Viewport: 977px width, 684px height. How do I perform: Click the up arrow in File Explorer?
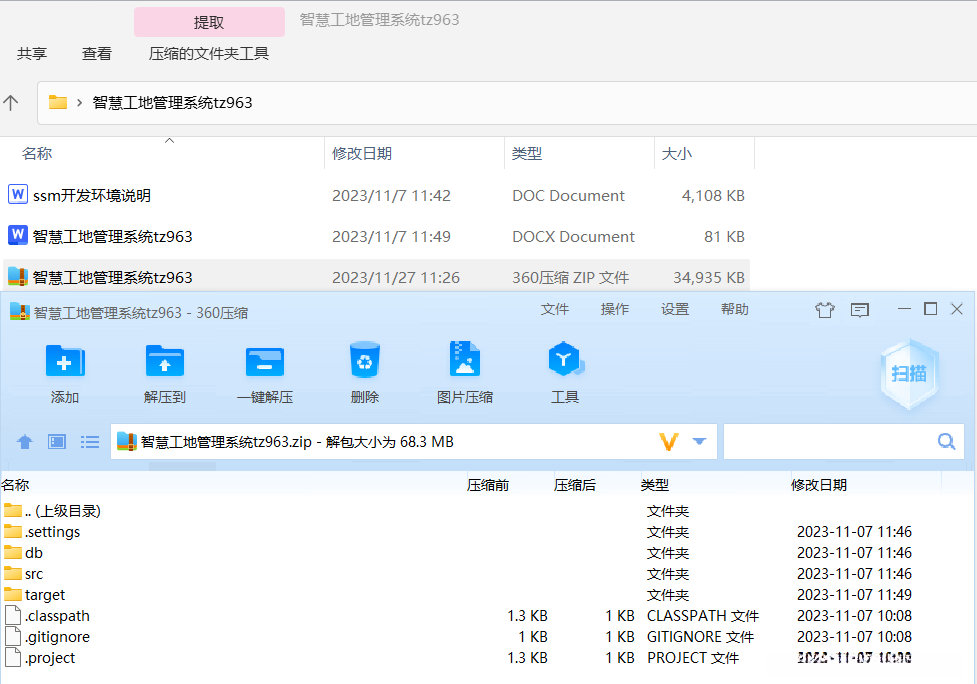tap(11, 103)
